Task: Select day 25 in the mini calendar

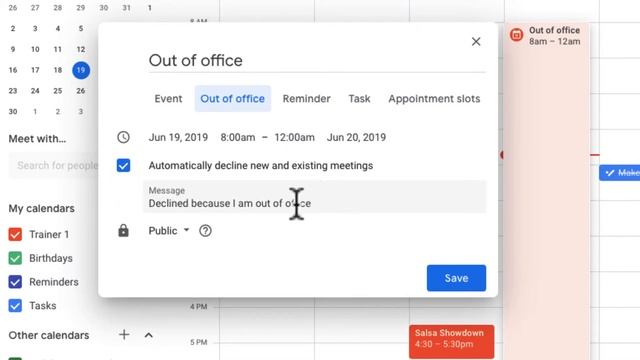Action: [58, 91]
